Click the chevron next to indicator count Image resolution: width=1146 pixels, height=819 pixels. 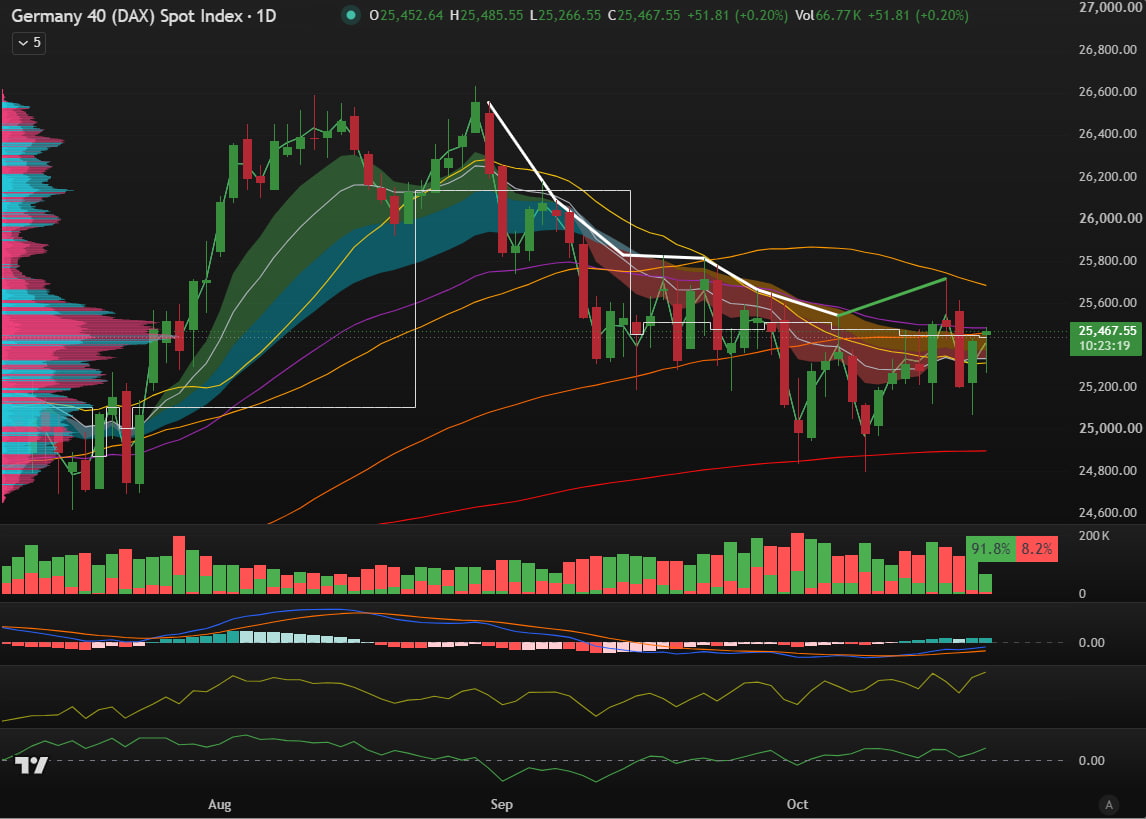23,43
